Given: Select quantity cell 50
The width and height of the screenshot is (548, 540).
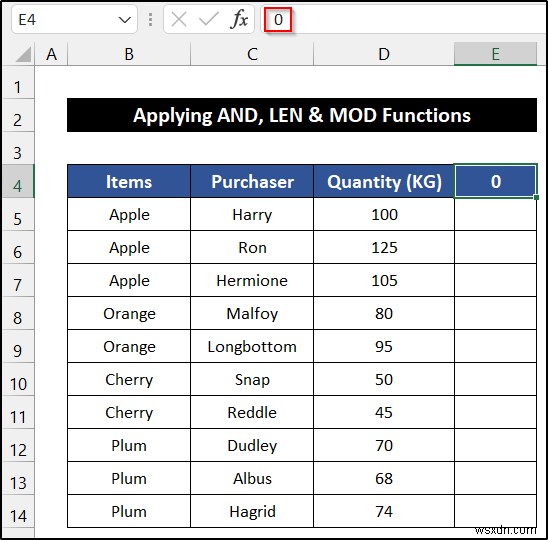Looking at the screenshot, I should [x=384, y=379].
